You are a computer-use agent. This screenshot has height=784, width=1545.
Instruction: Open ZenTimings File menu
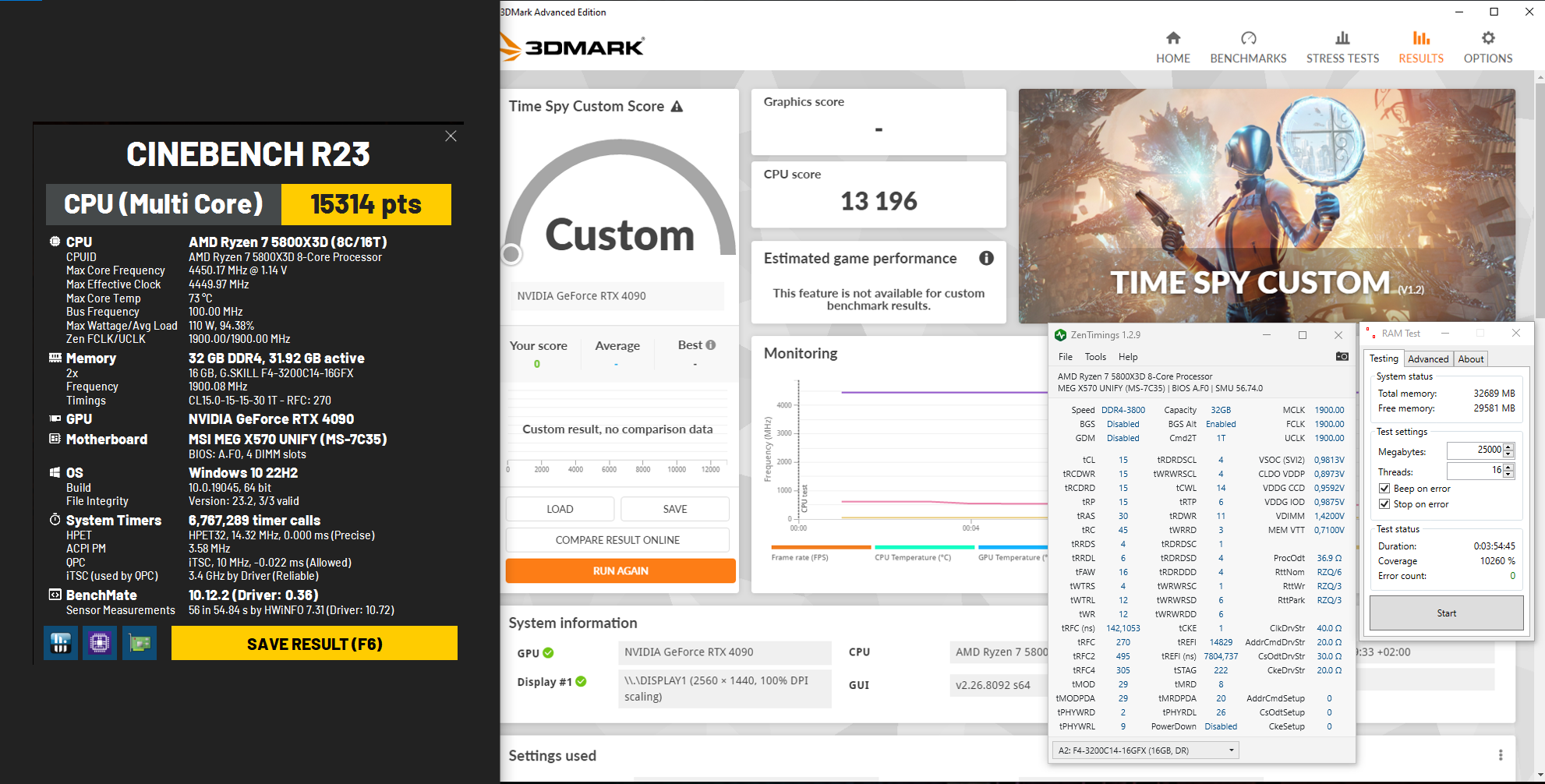click(1066, 357)
